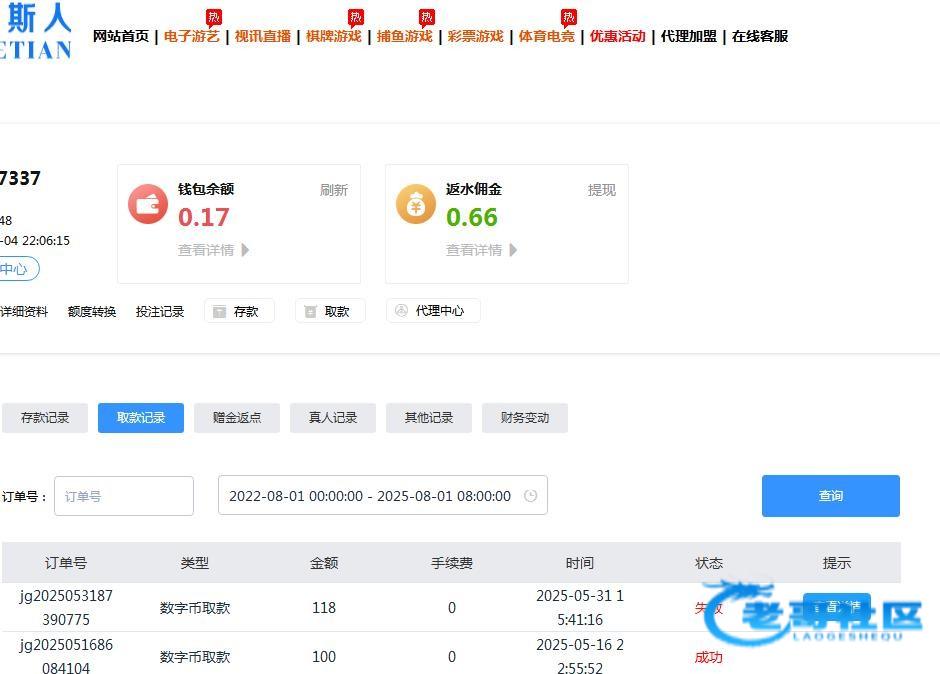Switch to the 存款记录 tab
This screenshot has width=940, height=674.
(45, 418)
